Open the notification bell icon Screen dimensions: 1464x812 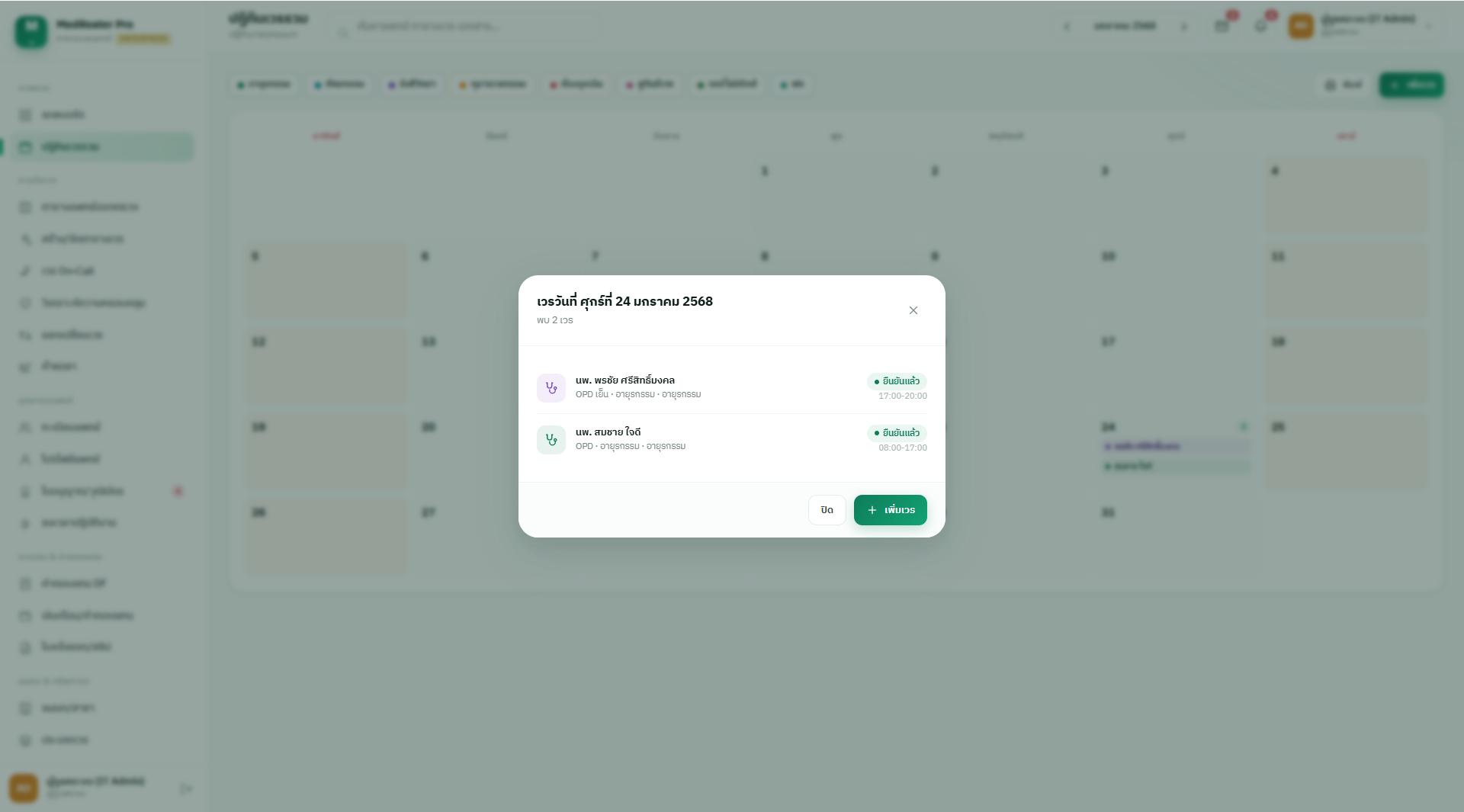[1260, 26]
